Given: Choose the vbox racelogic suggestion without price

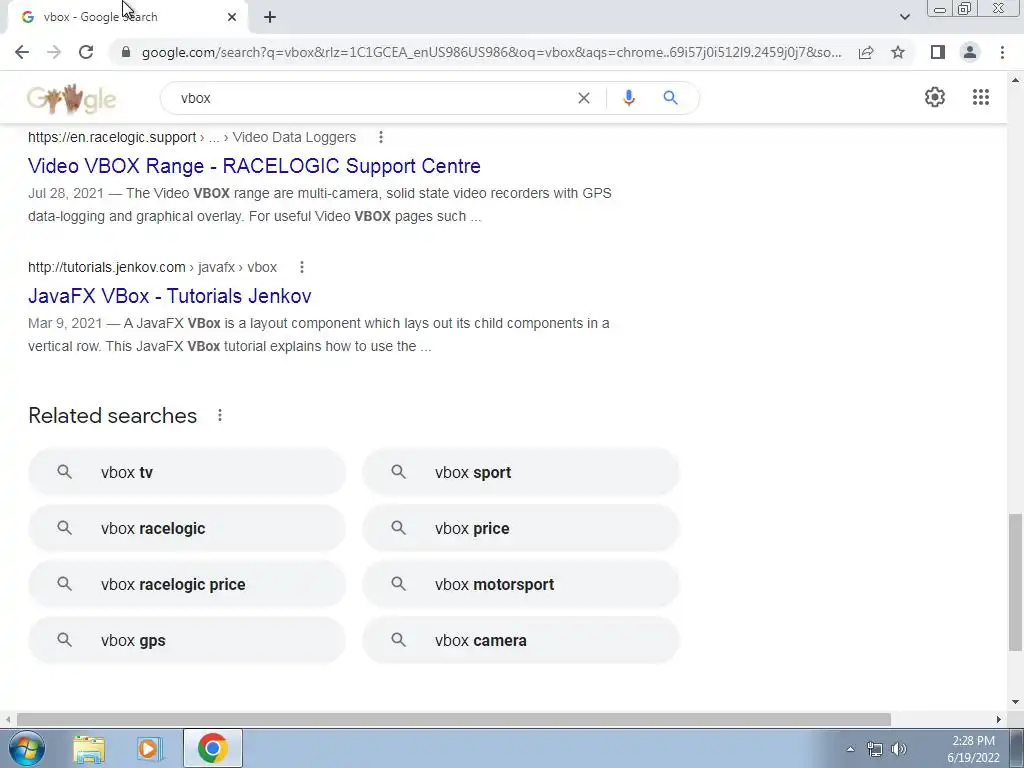Looking at the screenshot, I should pos(187,528).
